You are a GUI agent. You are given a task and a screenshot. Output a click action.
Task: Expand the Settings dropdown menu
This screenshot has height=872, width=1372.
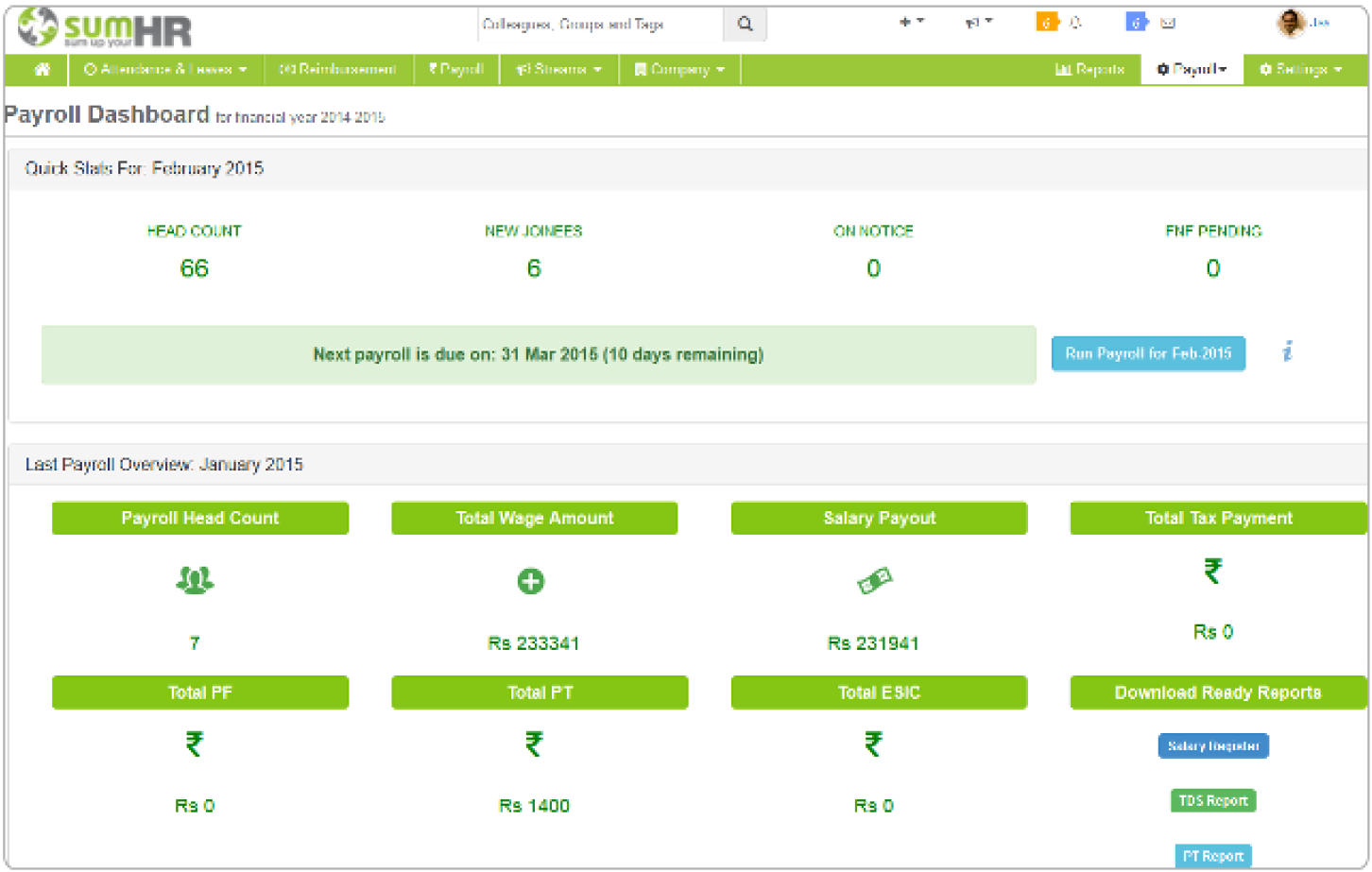(1300, 69)
